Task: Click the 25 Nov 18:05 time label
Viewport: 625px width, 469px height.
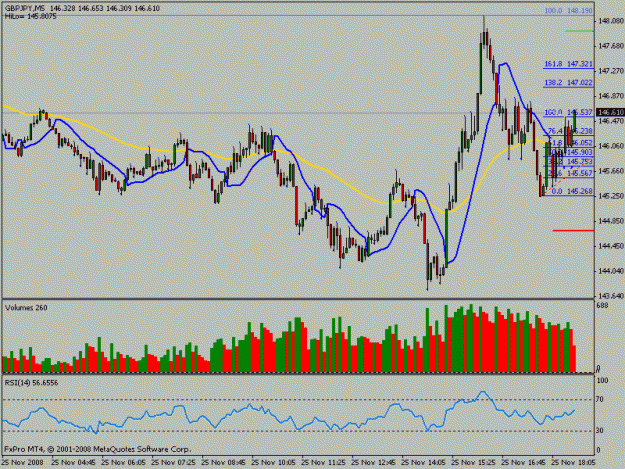Action: pyautogui.click(x=573, y=463)
